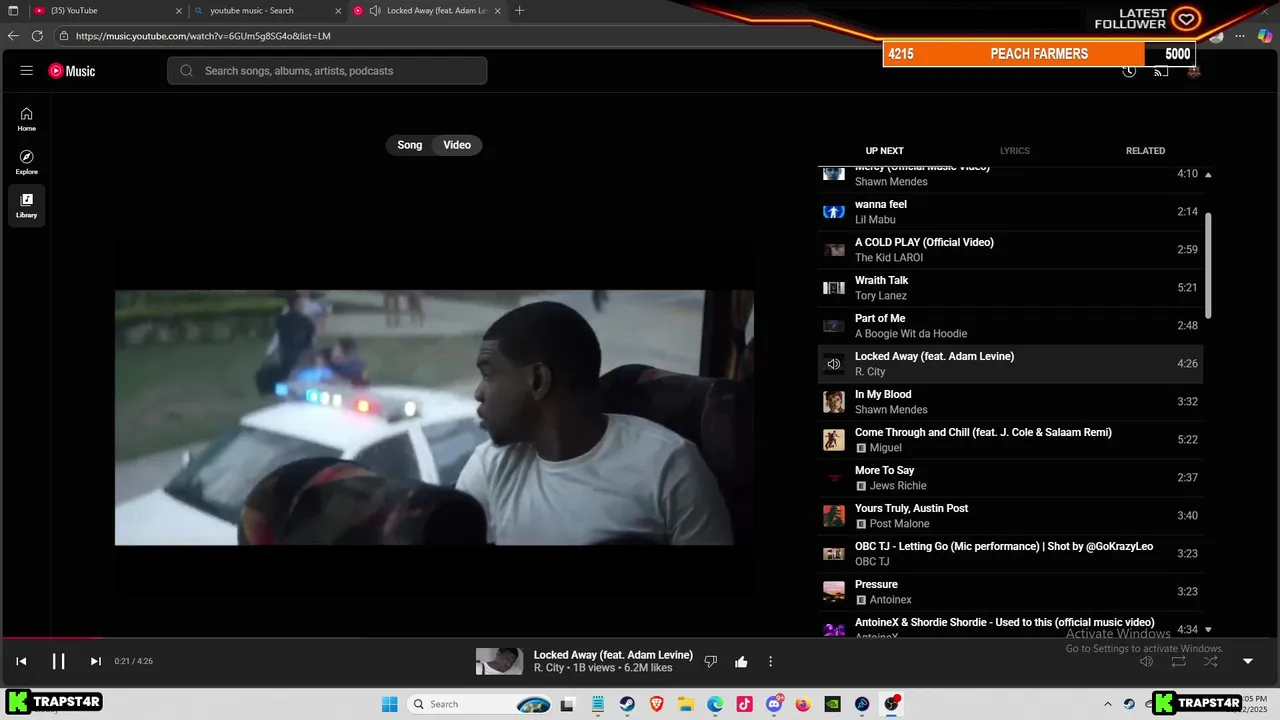
Task: Pause the playing song
Action: 58,661
